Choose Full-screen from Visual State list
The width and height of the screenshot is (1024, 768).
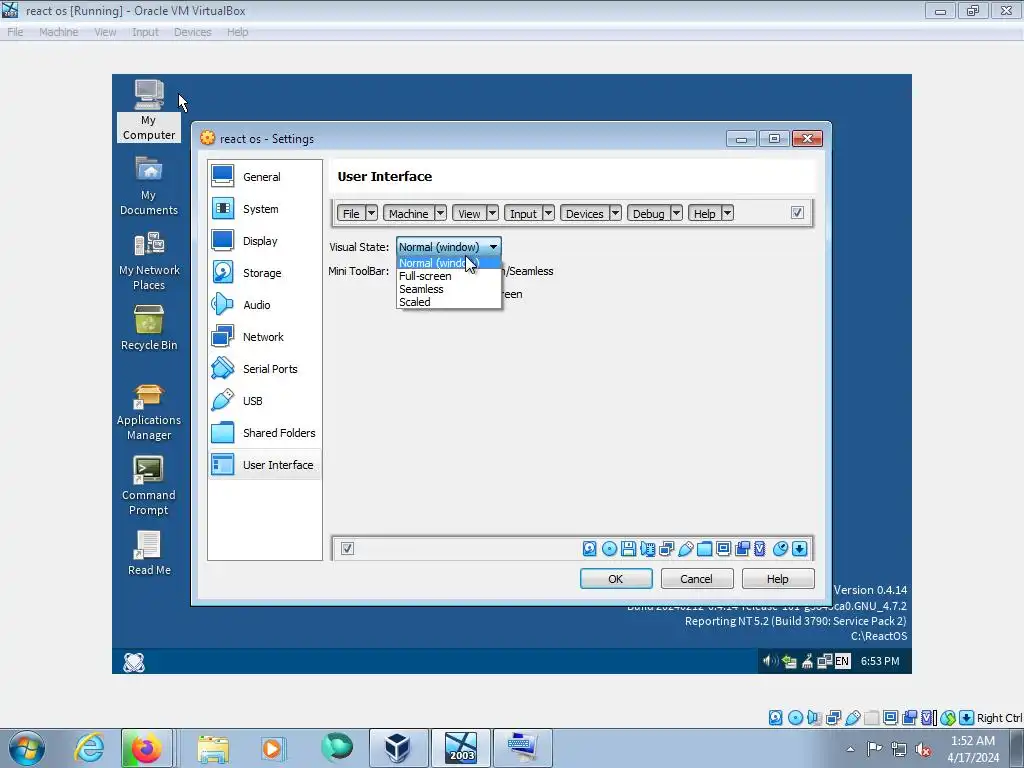click(449, 276)
